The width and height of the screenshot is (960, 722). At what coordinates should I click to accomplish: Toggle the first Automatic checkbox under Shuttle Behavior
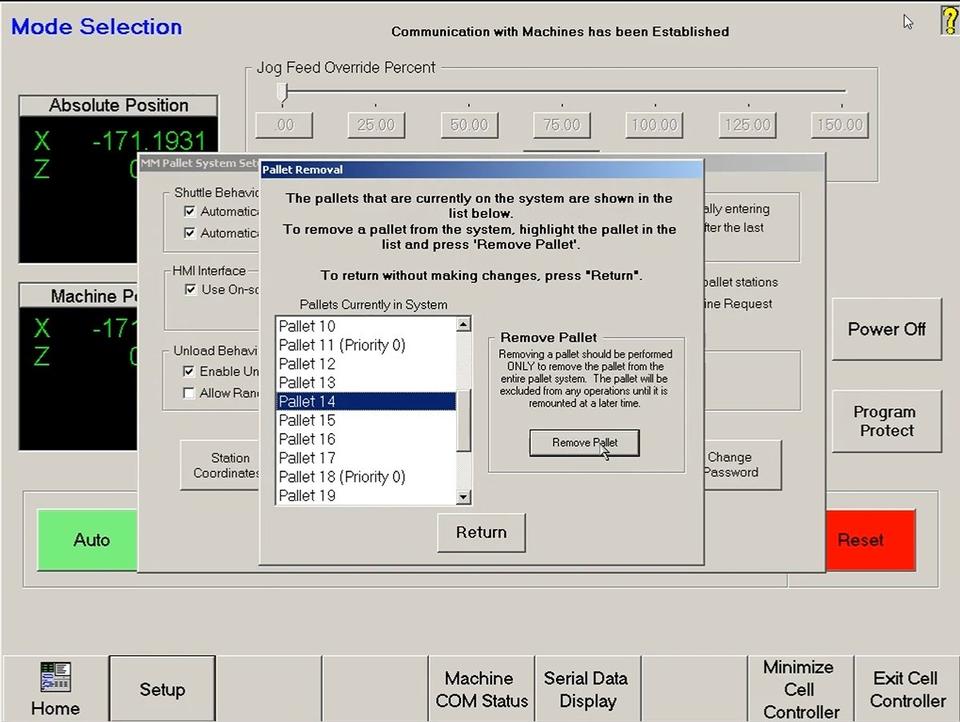pyautogui.click(x=189, y=211)
